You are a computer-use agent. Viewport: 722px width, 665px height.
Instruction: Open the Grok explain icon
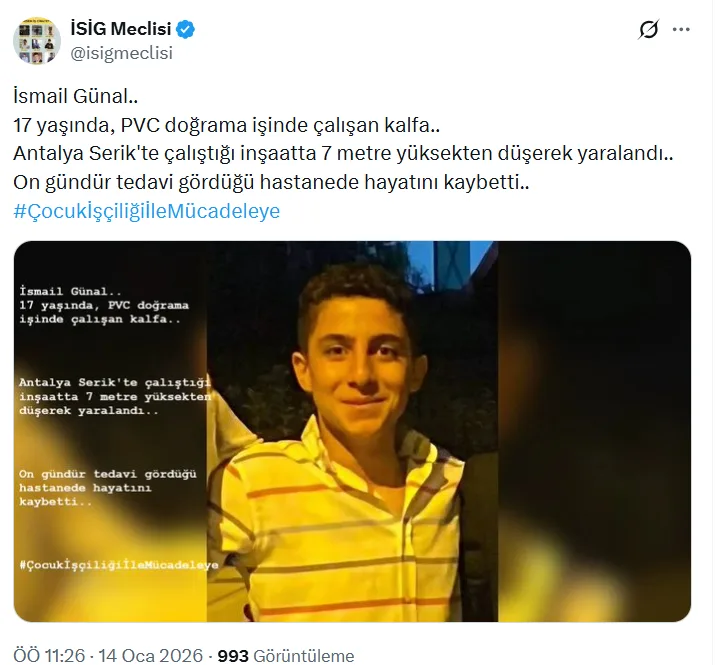648,29
